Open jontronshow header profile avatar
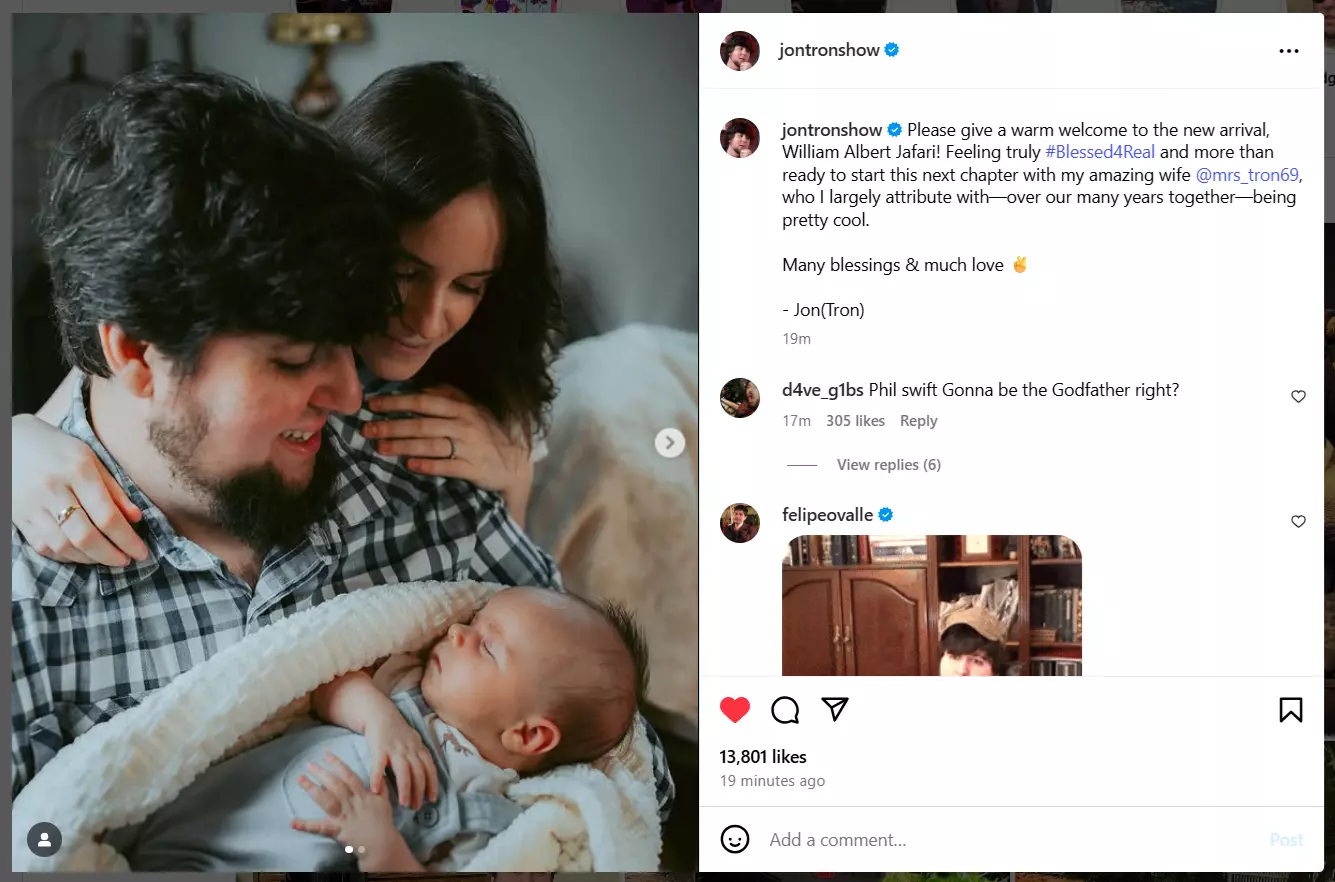This screenshot has width=1335, height=882. [740, 51]
